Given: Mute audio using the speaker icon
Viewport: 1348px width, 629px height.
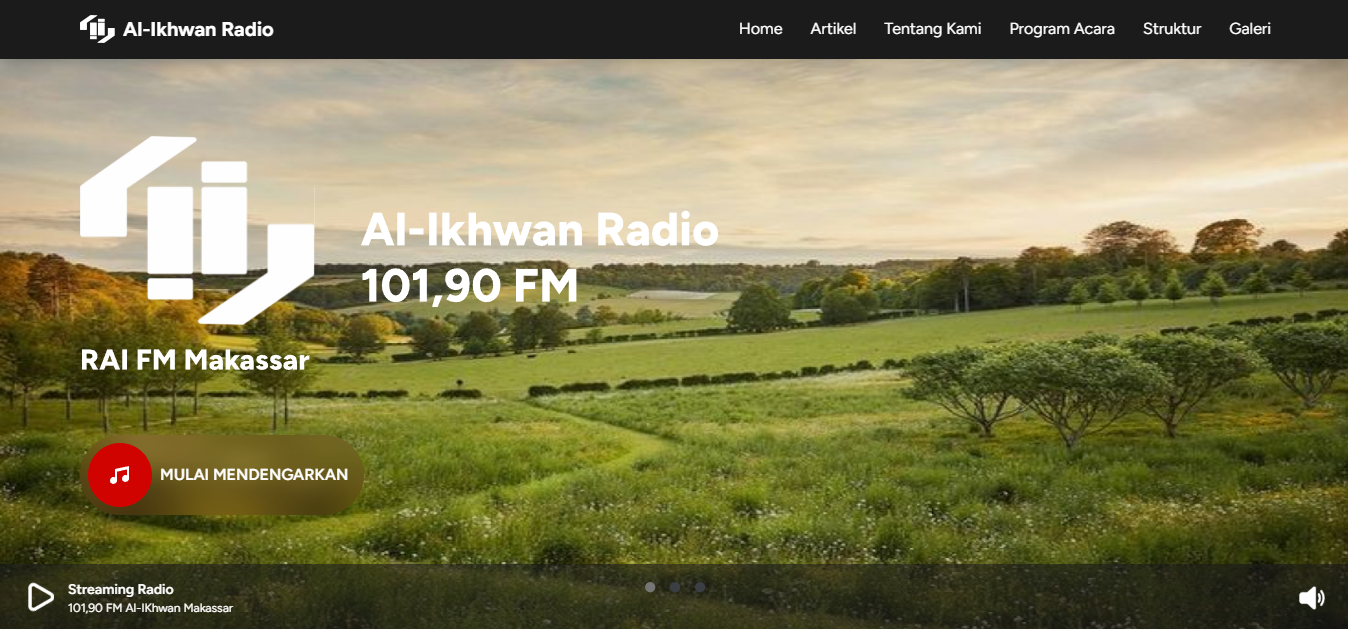Looking at the screenshot, I should coord(1311,598).
